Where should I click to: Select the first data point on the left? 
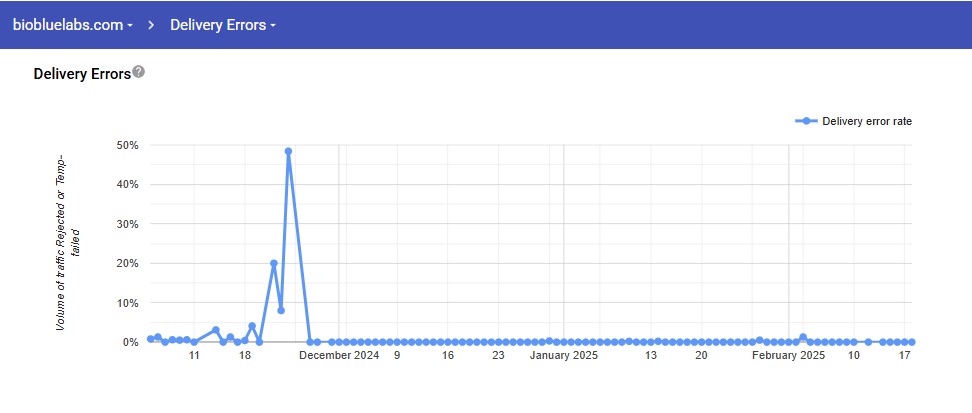(150, 339)
